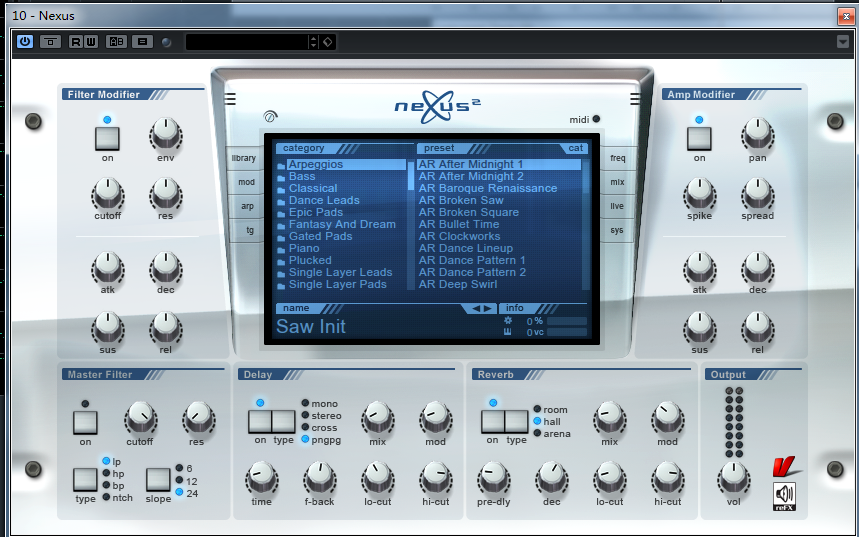Screen dimensions: 859x537
Task: Click the Master Filter type button
Action: (x=85, y=479)
